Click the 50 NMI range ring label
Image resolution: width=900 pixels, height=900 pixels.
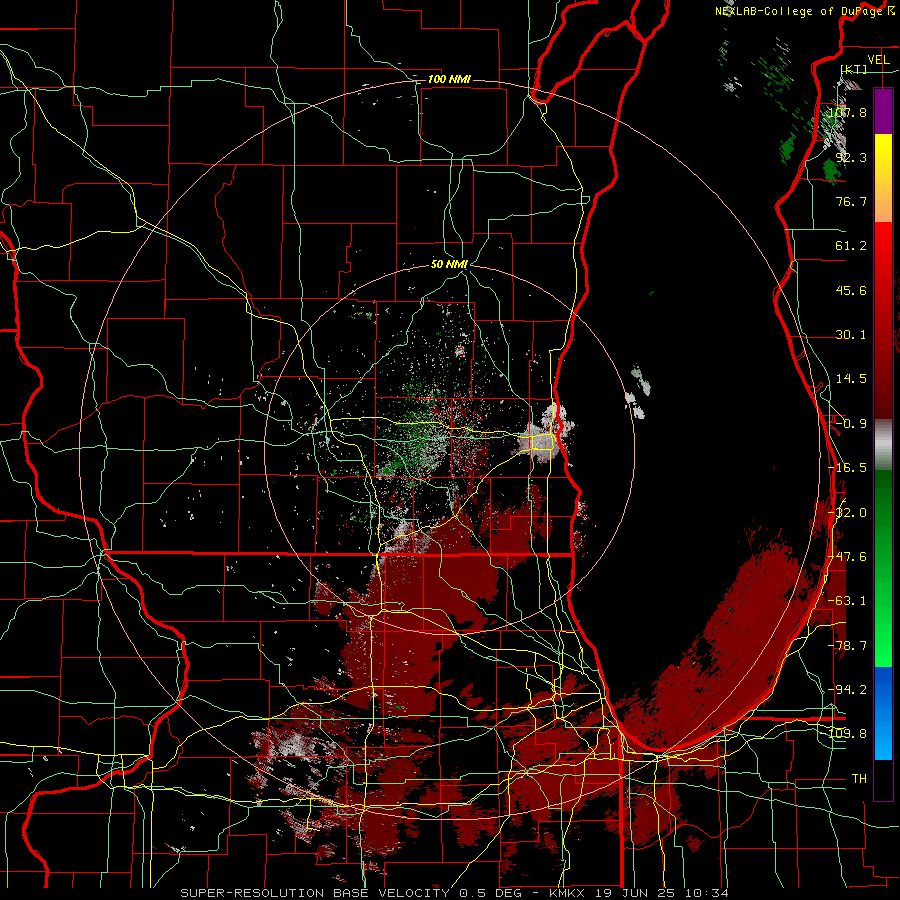(x=449, y=264)
